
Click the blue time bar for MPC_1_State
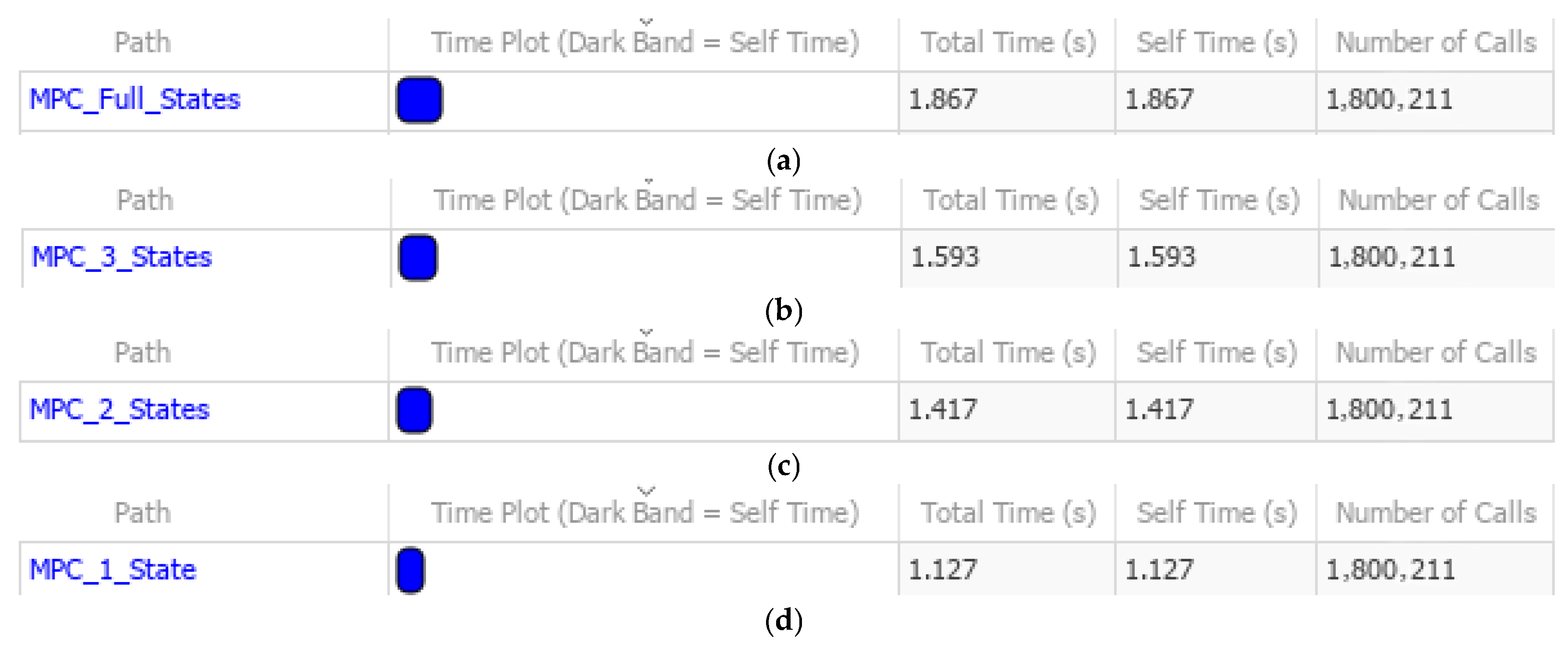point(410,570)
